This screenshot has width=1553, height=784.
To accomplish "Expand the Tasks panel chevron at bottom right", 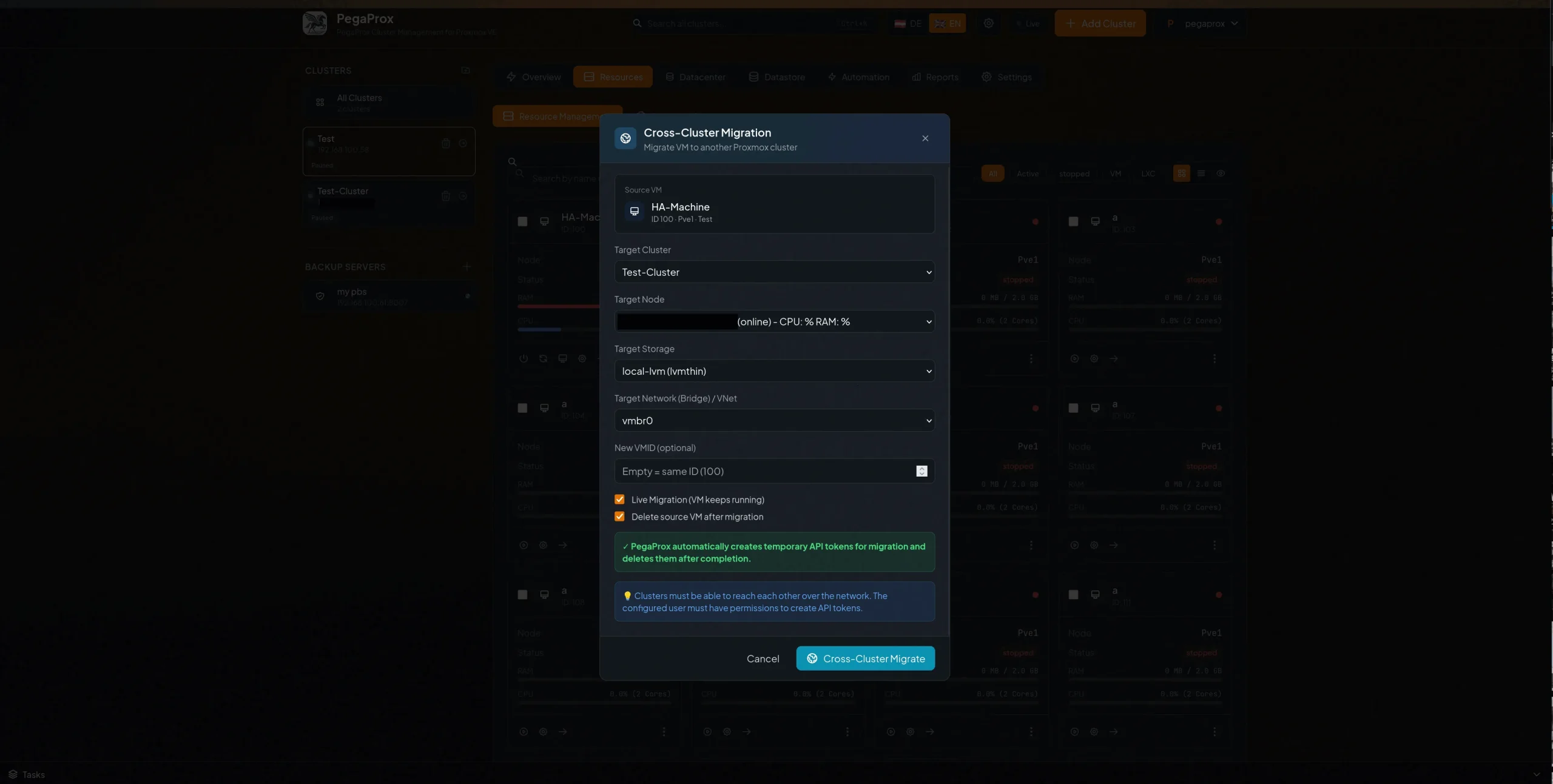I will (1537, 774).
